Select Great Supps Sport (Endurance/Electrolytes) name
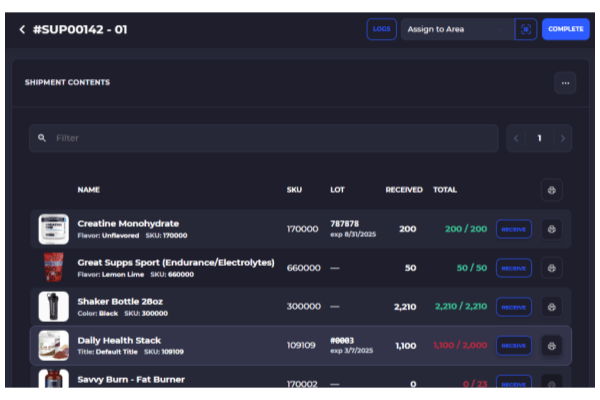The height and width of the screenshot is (400, 600). click(x=176, y=263)
